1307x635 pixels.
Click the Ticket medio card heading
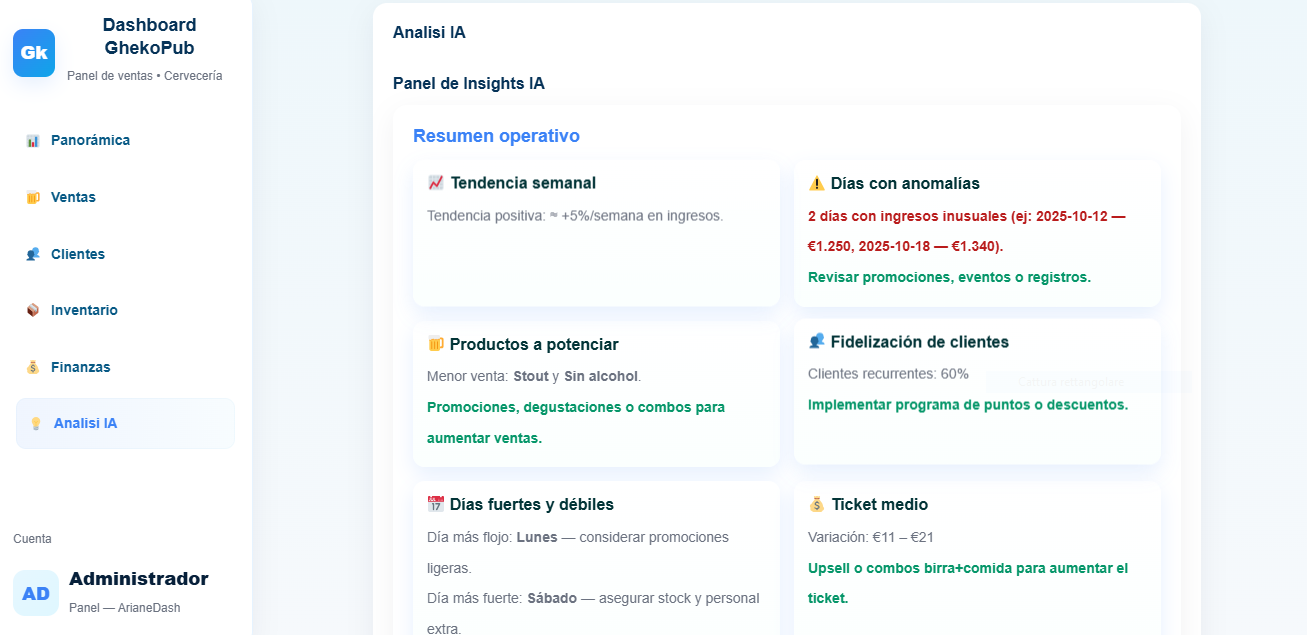[879, 505]
